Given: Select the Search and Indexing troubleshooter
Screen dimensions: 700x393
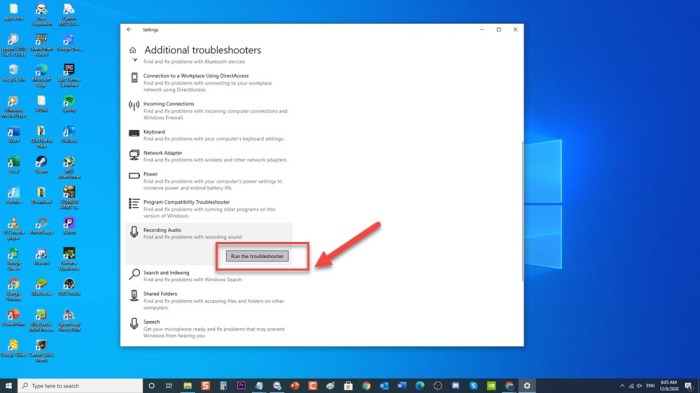Looking at the screenshot, I should click(x=209, y=276).
